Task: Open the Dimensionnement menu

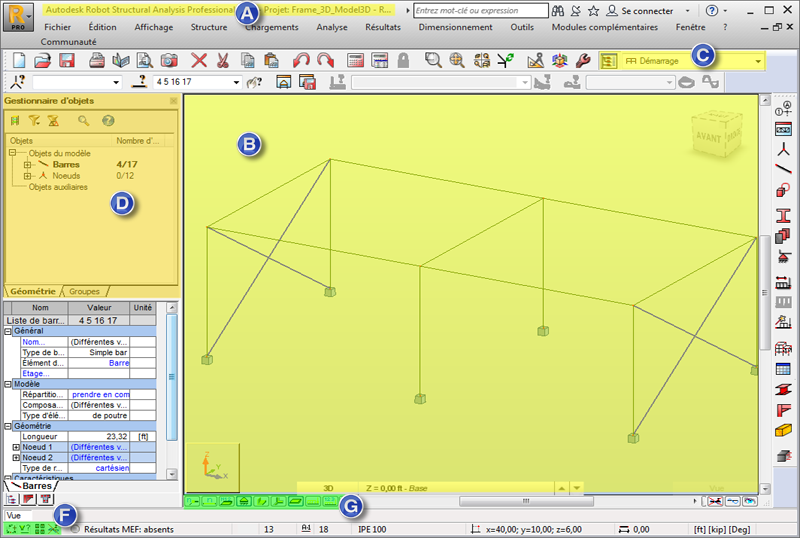Action: (456, 27)
